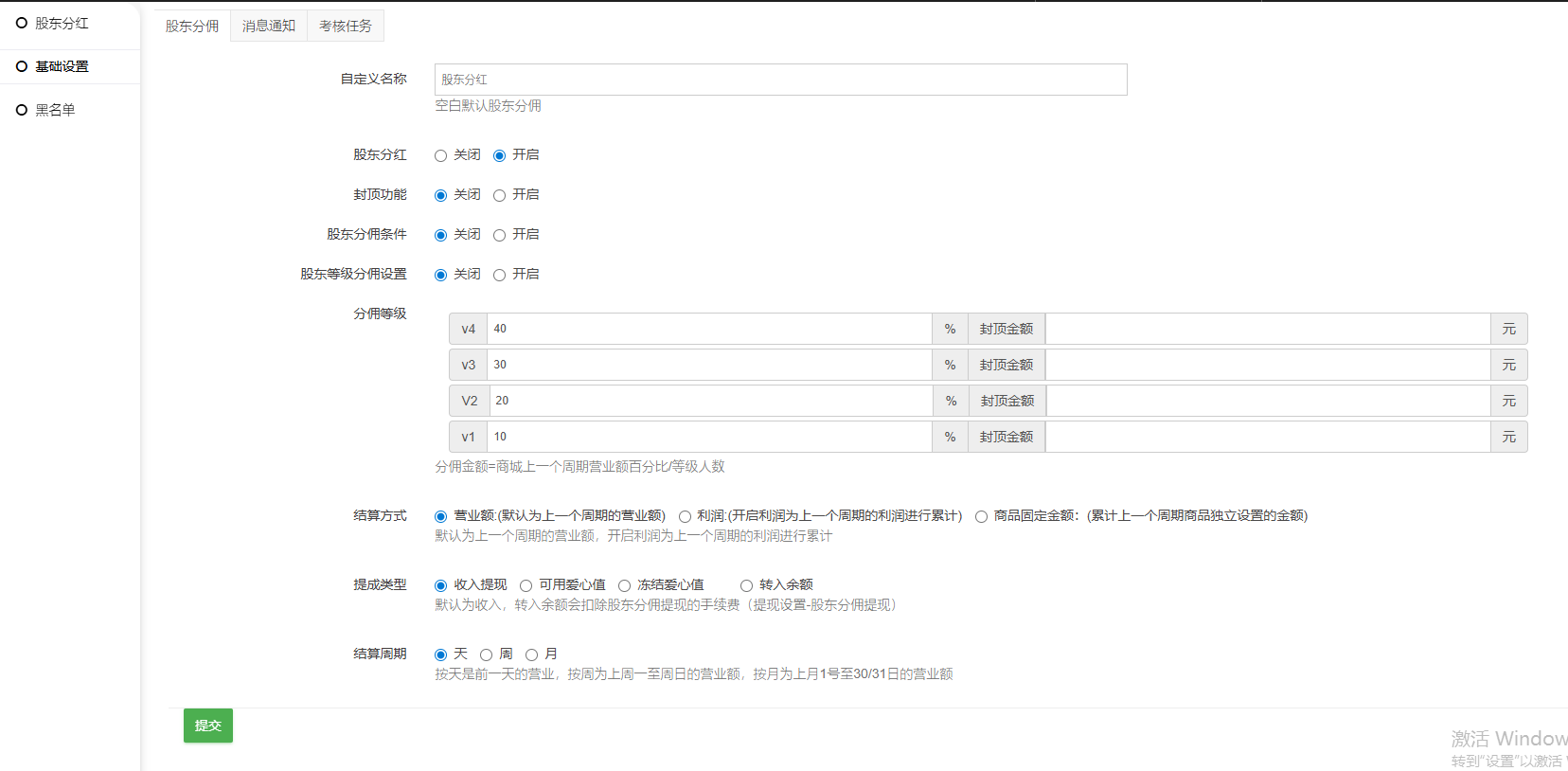Open the 股东分佣 tab

[192, 27]
